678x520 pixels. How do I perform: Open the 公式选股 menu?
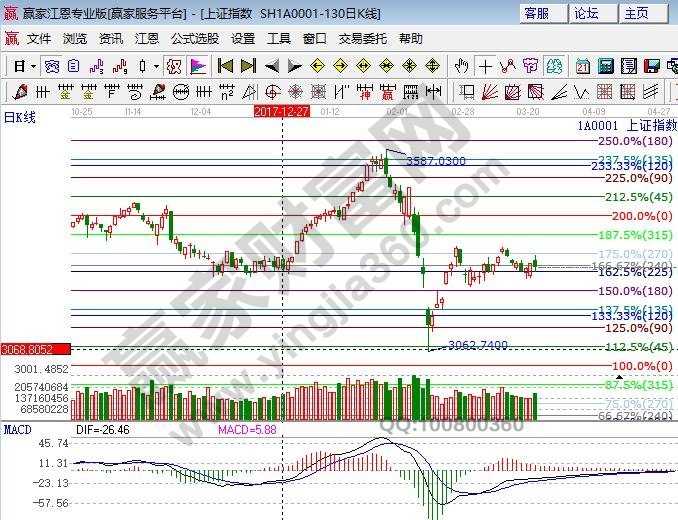point(194,38)
